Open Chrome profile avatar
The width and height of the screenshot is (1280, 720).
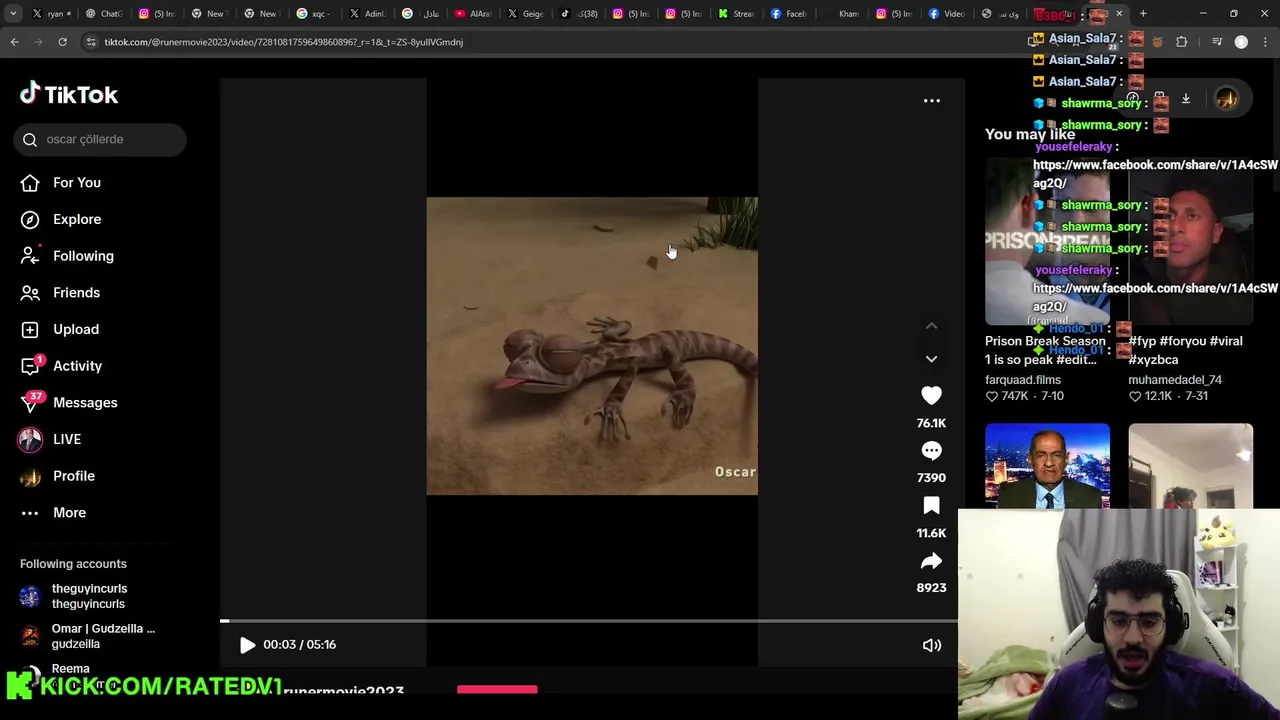tap(1241, 42)
